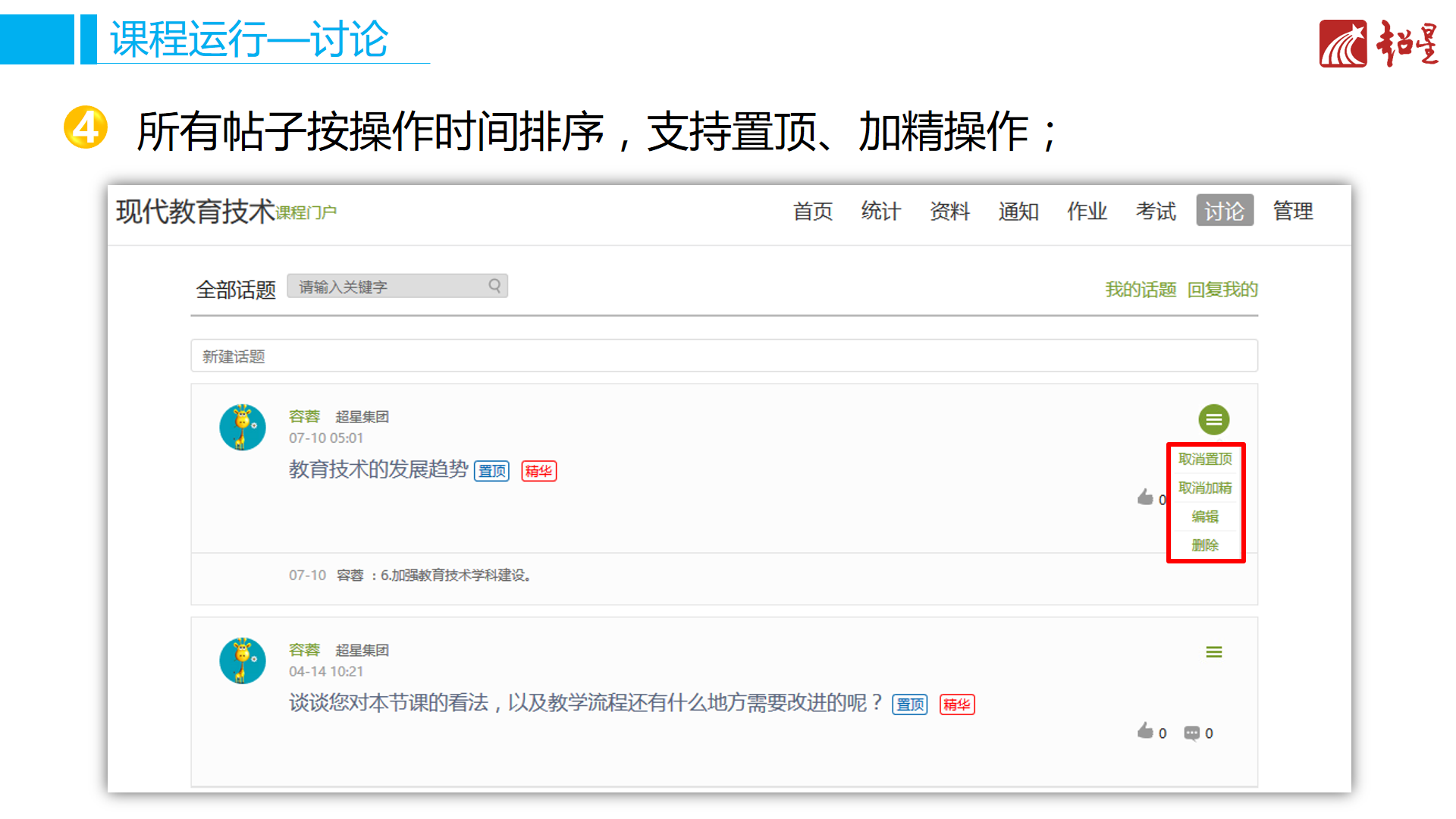Click the 超星 logo top right

[1378, 44]
